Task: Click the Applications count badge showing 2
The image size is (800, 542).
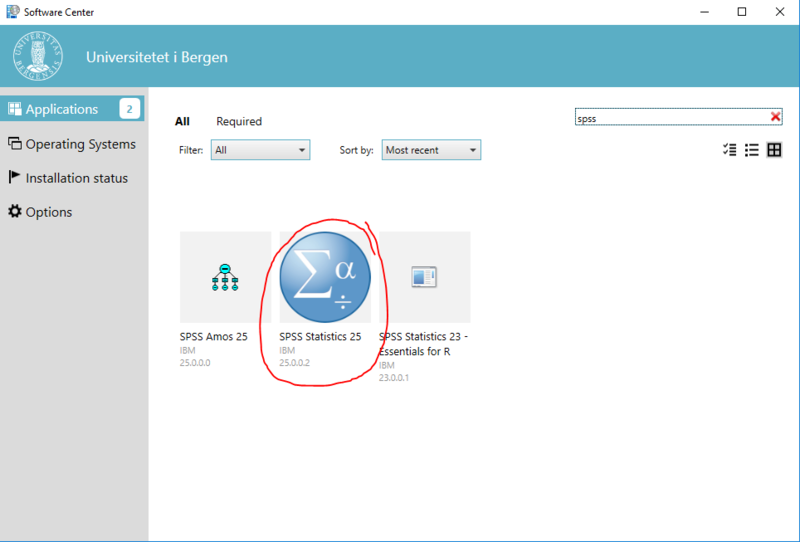Action: [x=130, y=109]
